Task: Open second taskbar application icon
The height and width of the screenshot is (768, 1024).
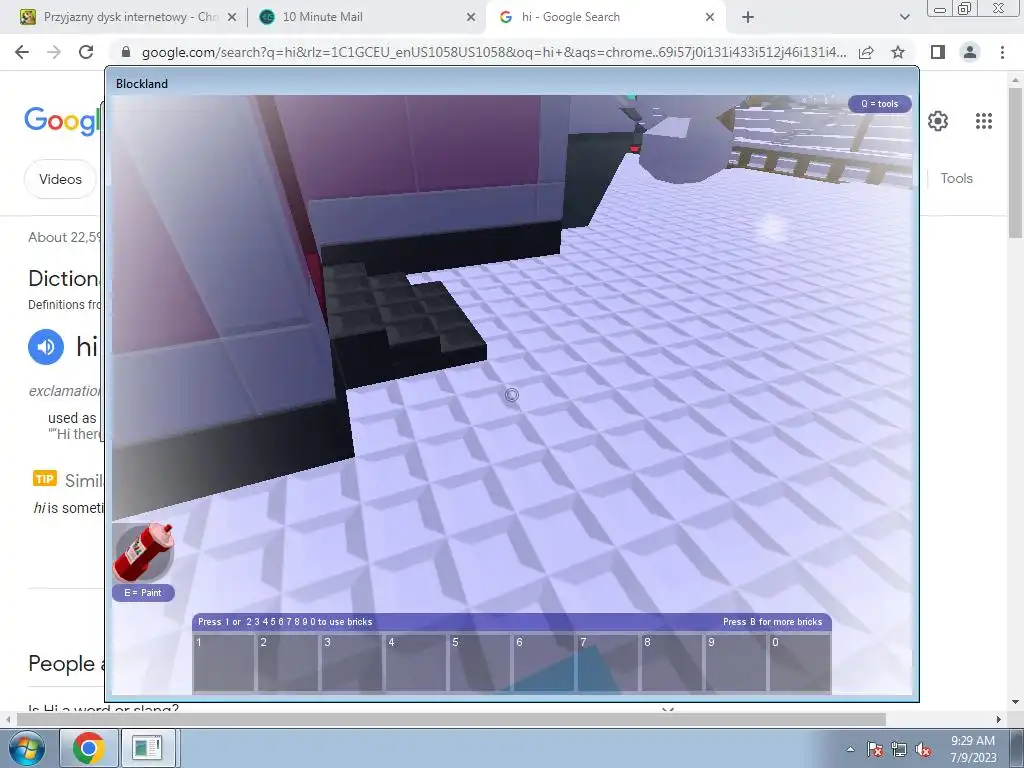Action: click(148, 748)
